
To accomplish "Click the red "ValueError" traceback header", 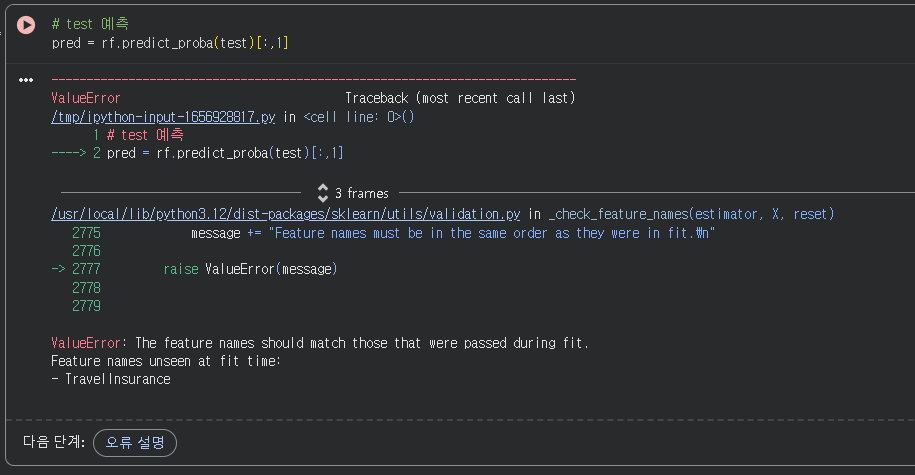I will (x=85, y=98).
